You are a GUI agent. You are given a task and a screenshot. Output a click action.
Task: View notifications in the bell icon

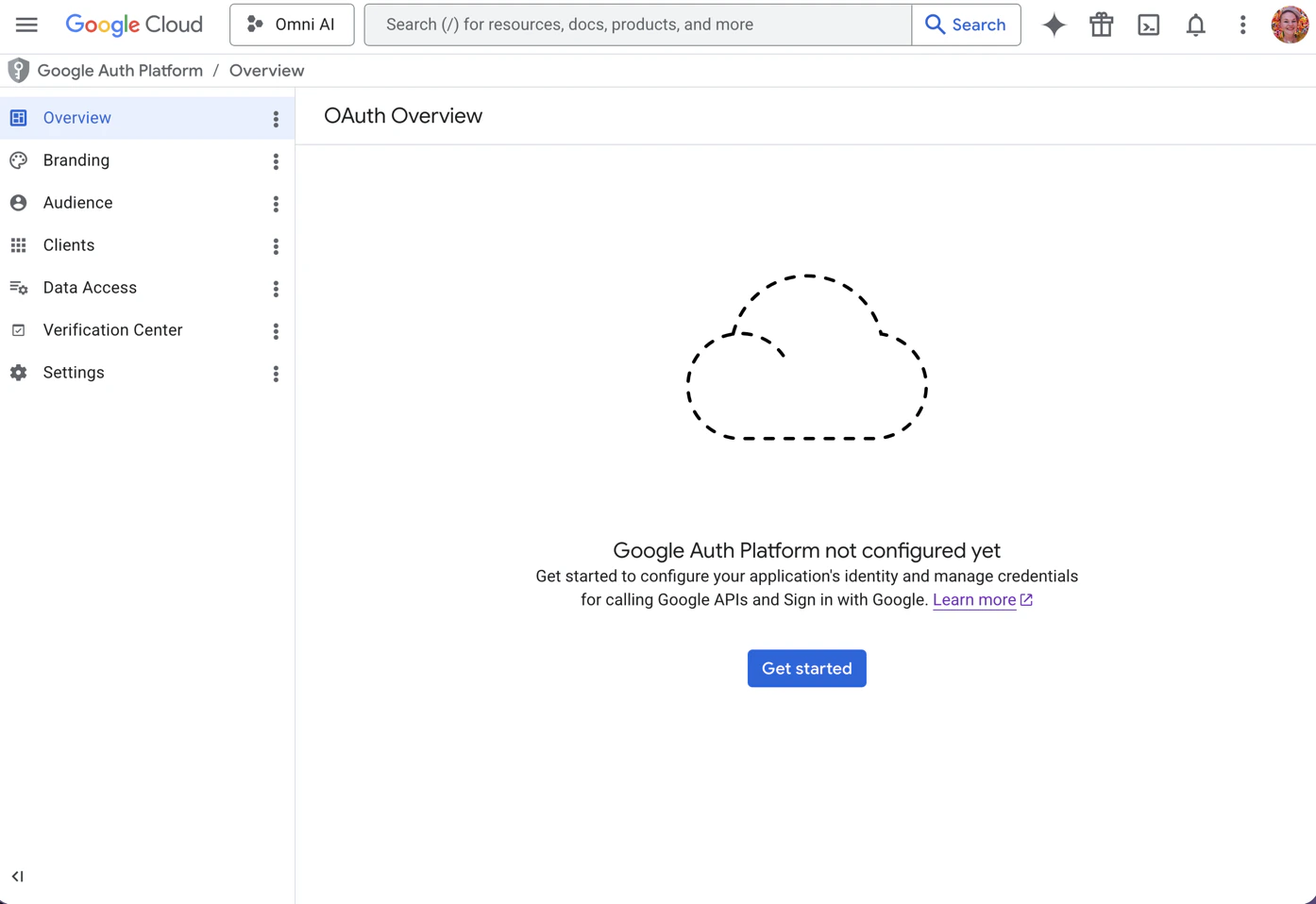(1195, 25)
